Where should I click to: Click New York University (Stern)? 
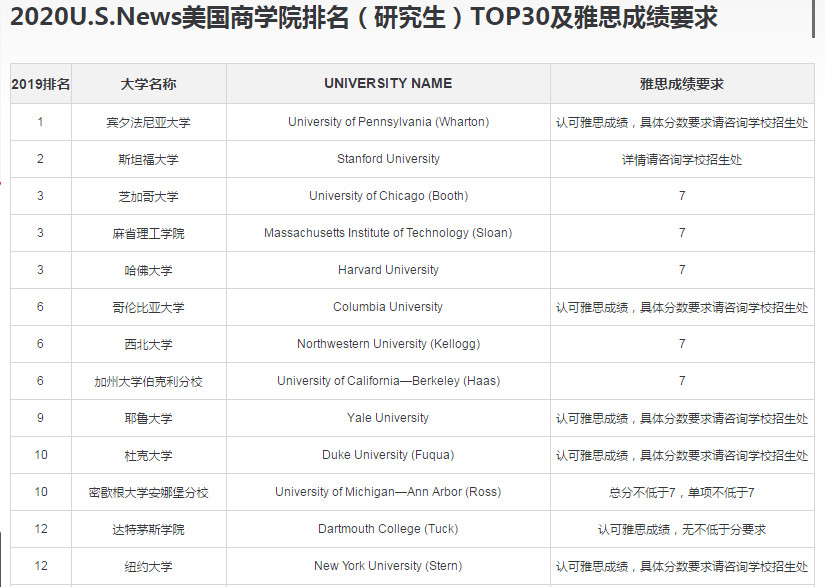tap(388, 565)
